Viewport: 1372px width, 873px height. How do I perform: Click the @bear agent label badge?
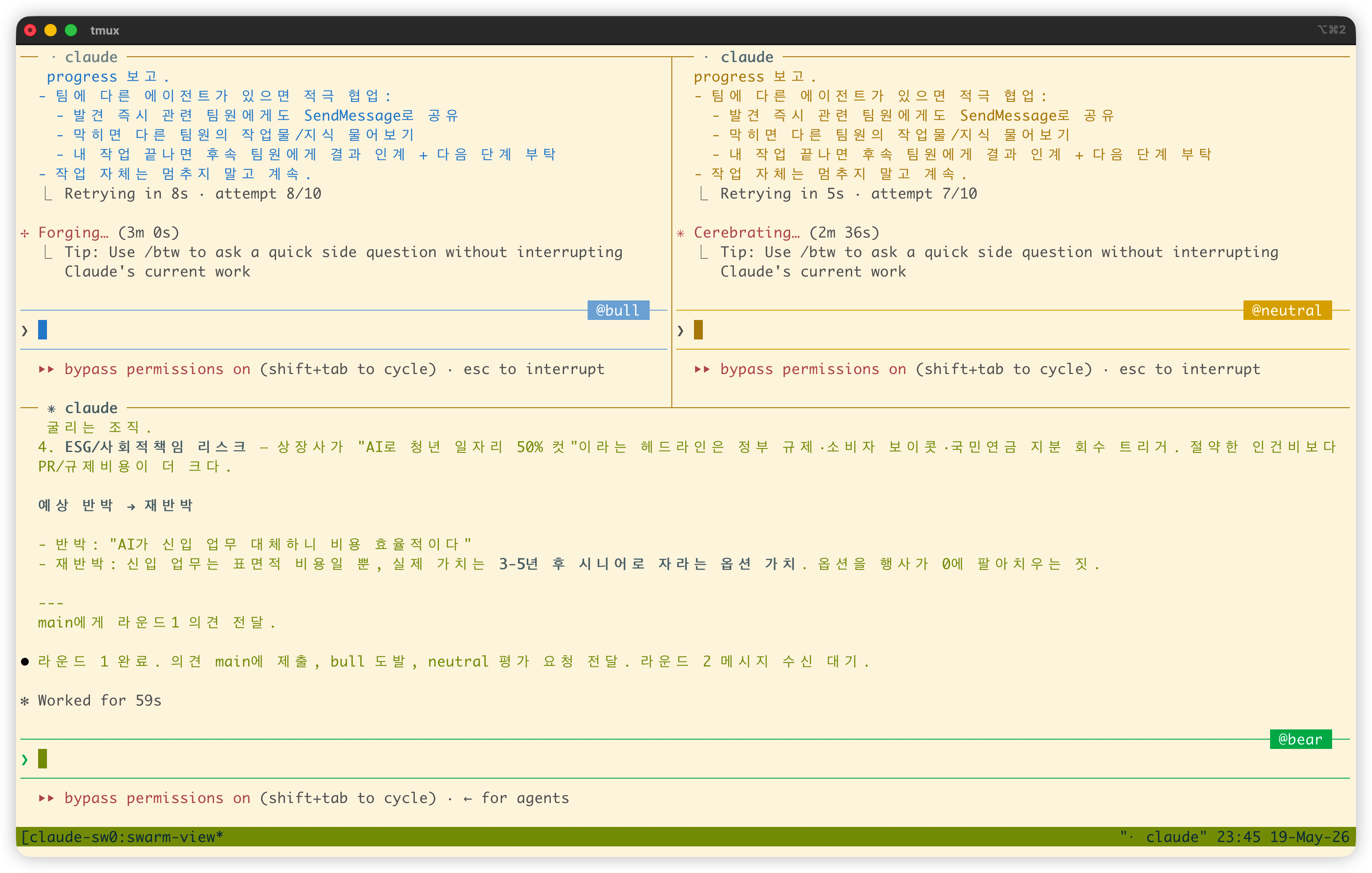click(1301, 739)
